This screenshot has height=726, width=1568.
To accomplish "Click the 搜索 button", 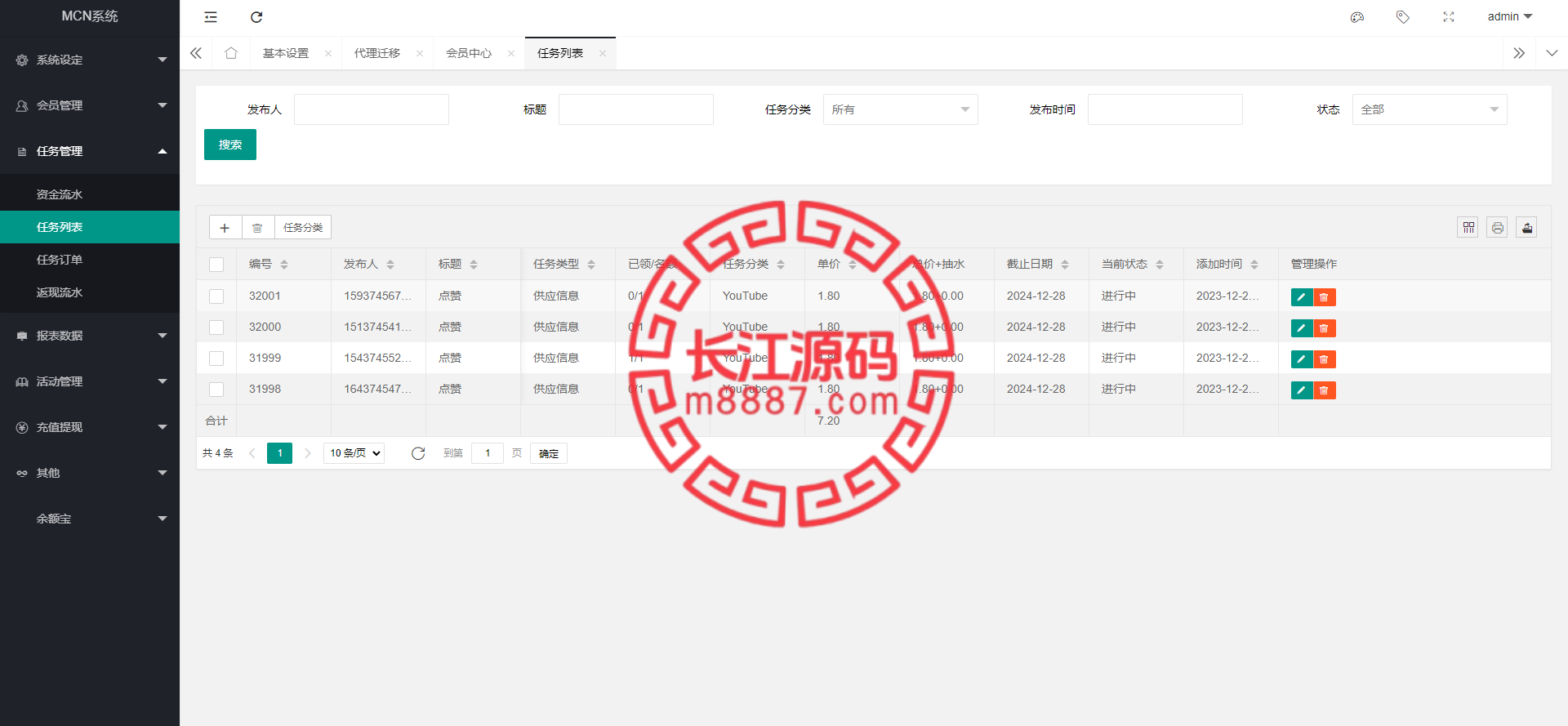I will coord(230,145).
